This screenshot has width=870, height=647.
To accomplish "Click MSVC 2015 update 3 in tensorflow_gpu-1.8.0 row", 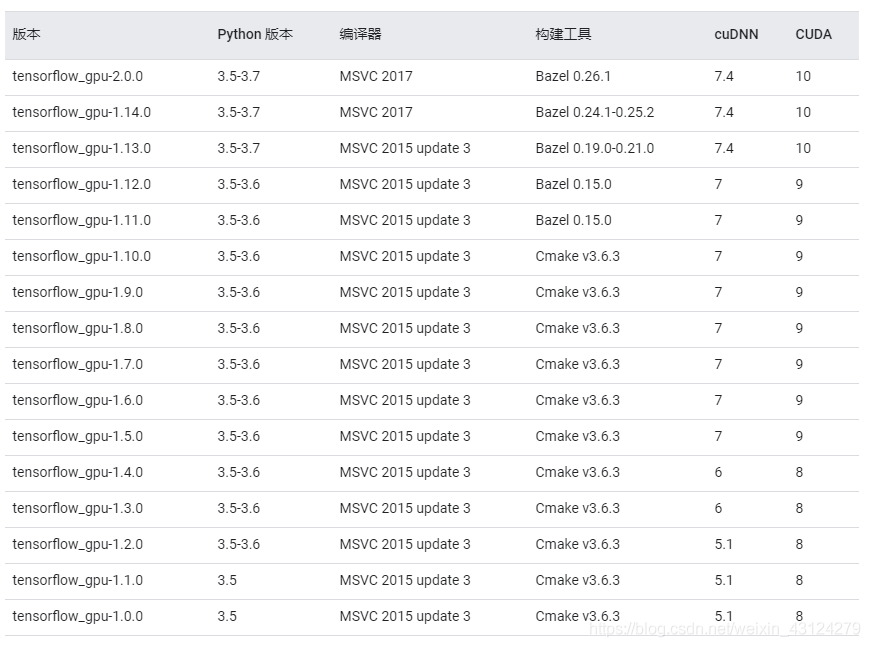I will [x=405, y=329].
